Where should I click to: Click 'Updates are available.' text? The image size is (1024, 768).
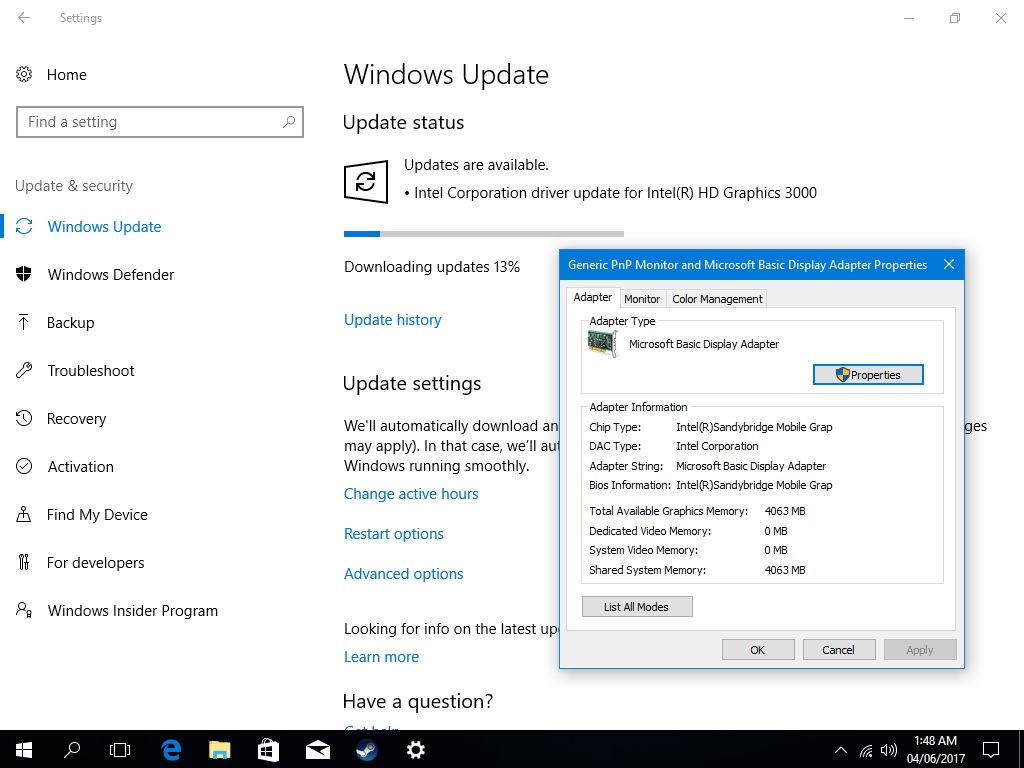tap(476, 165)
